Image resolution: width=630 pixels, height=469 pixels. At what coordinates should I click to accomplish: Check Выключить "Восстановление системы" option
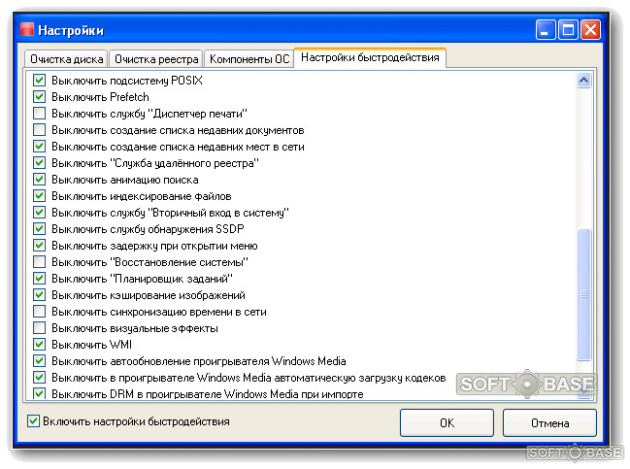pyautogui.click(x=40, y=262)
